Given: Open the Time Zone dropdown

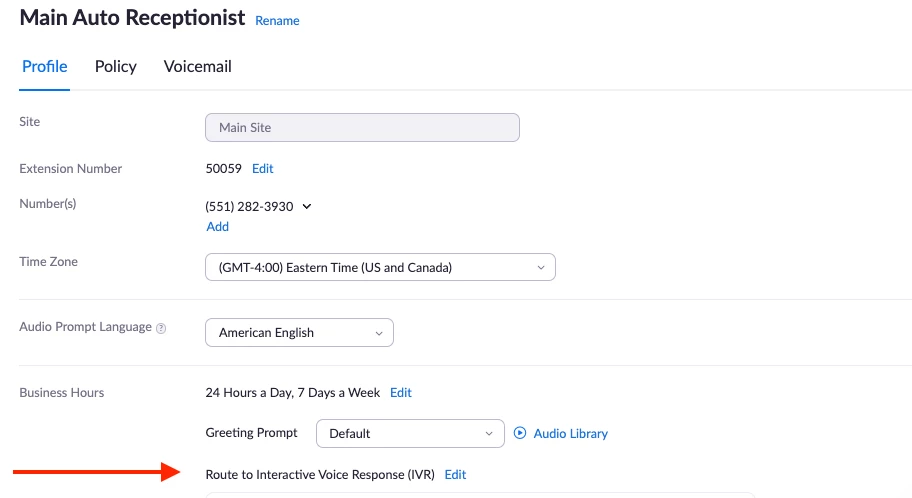Looking at the screenshot, I should click(379, 268).
